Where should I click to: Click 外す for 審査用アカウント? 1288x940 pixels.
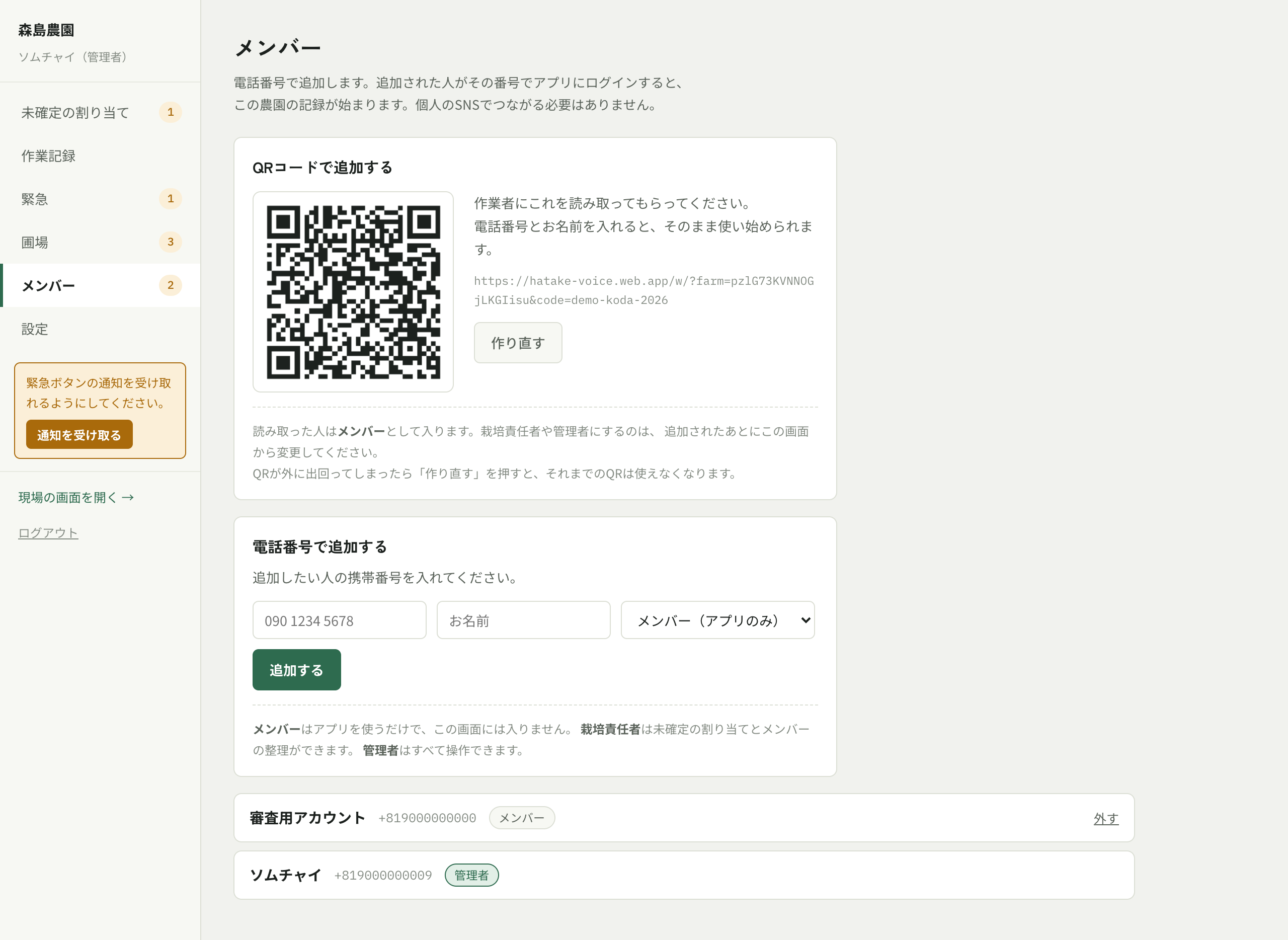tap(1106, 818)
